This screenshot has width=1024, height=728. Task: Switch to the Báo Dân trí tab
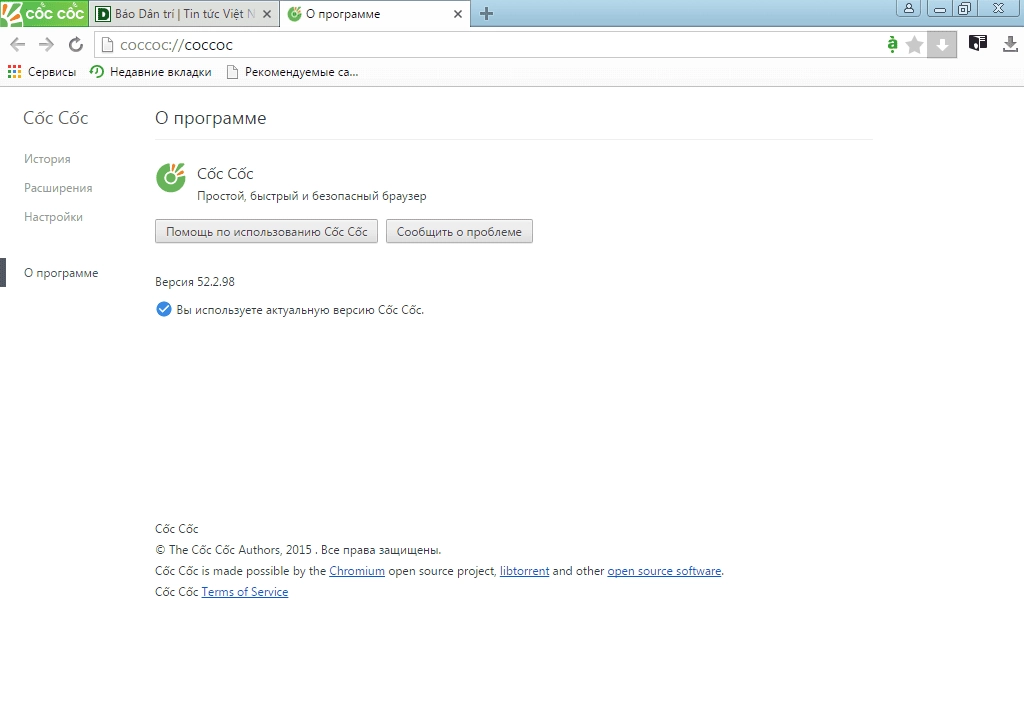[184, 14]
